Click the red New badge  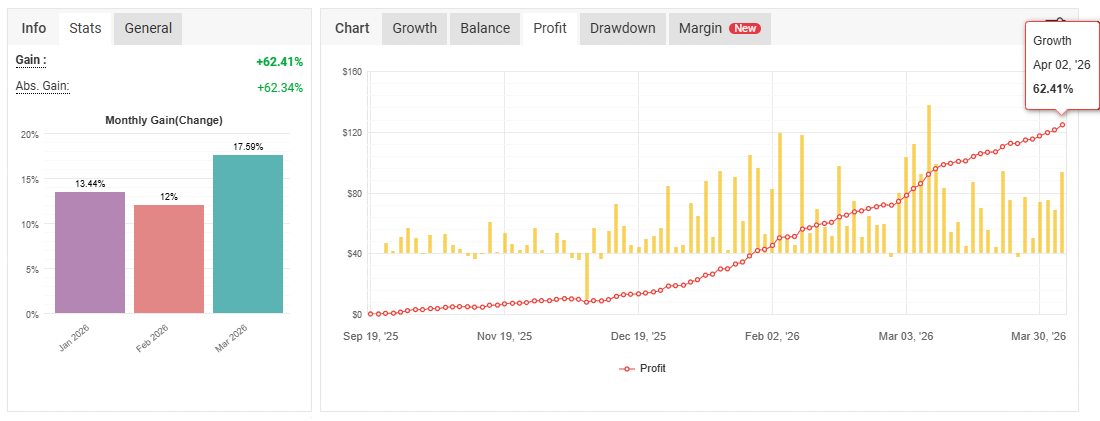(745, 28)
